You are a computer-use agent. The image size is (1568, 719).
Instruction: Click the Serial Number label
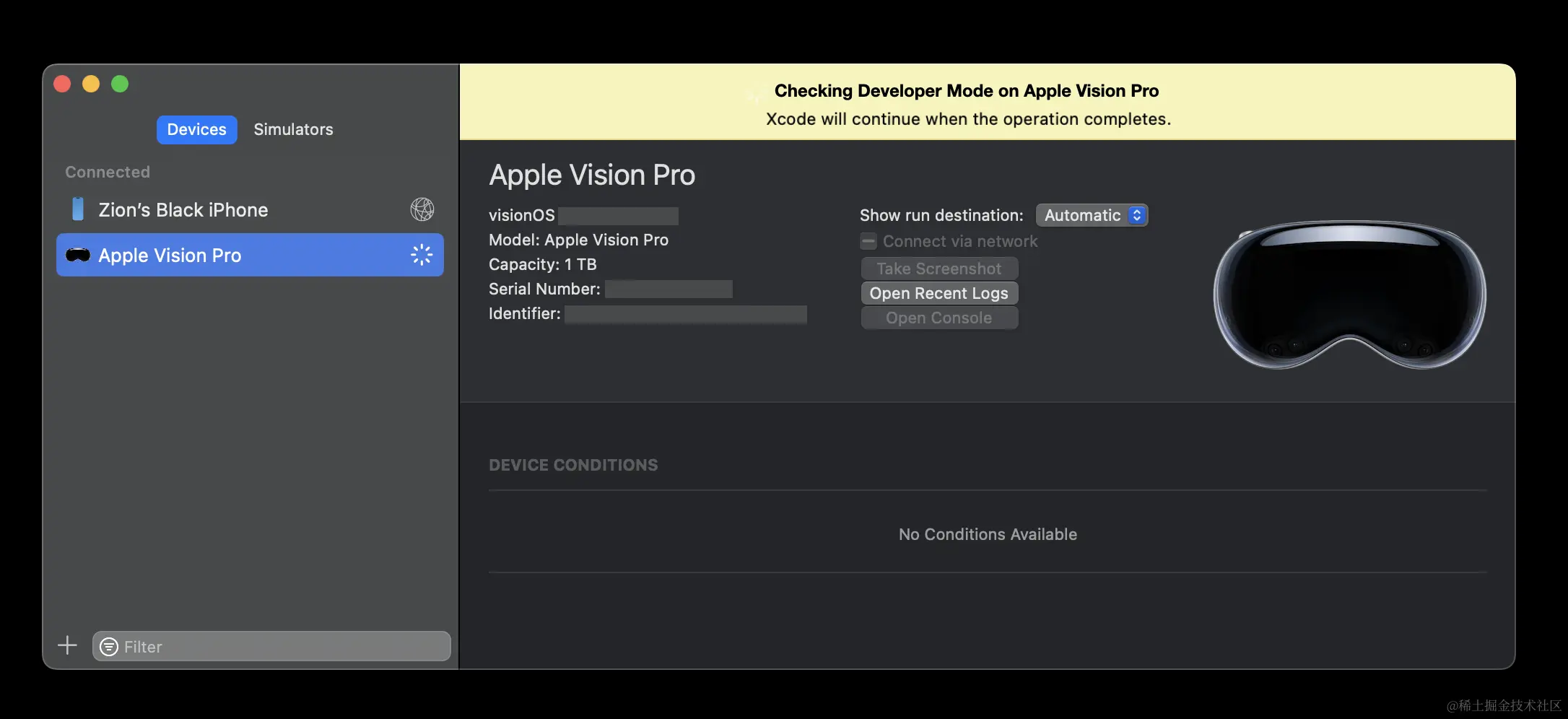544,289
